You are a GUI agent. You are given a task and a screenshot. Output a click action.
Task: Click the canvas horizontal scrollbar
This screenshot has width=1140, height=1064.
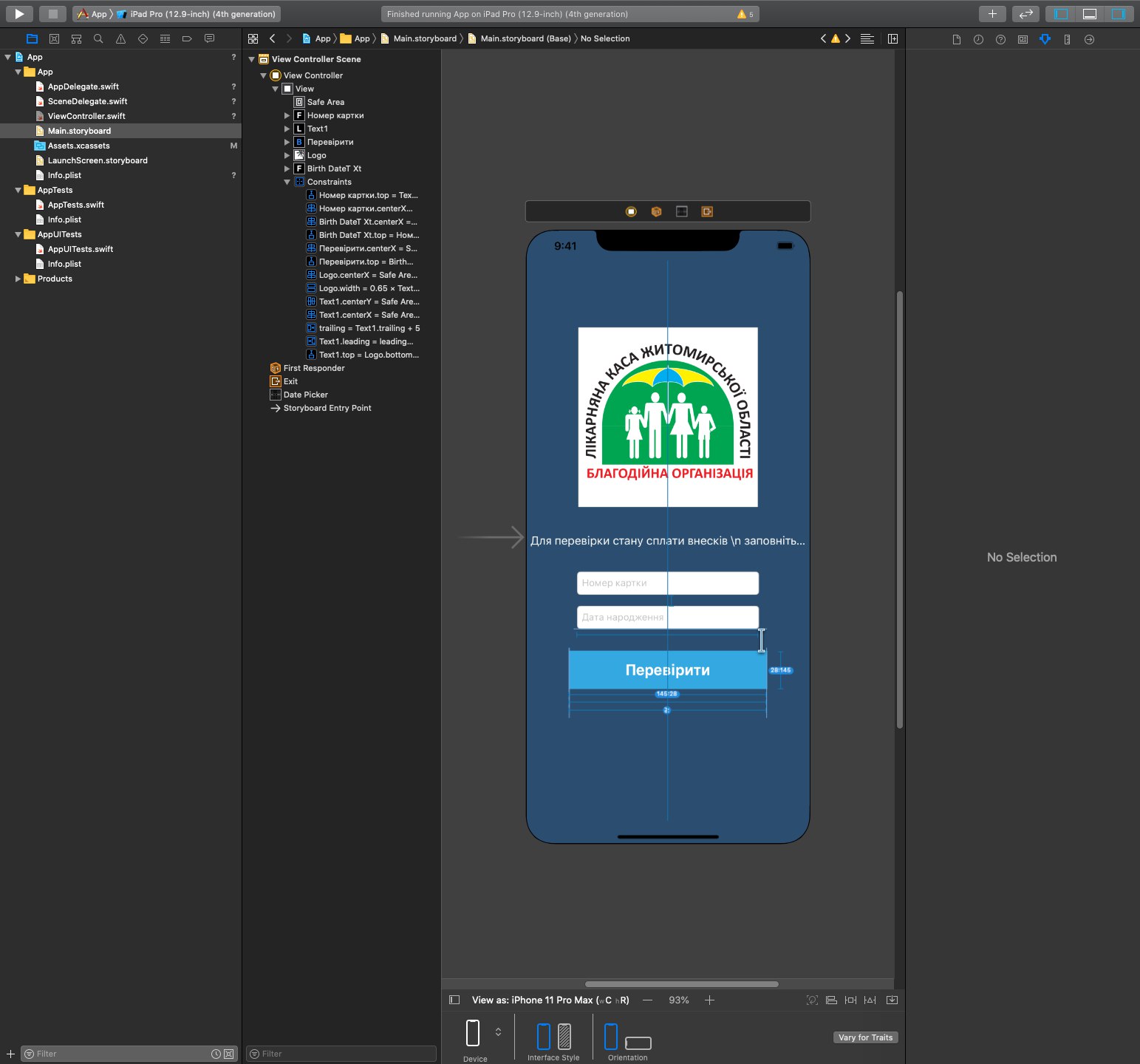click(681, 984)
